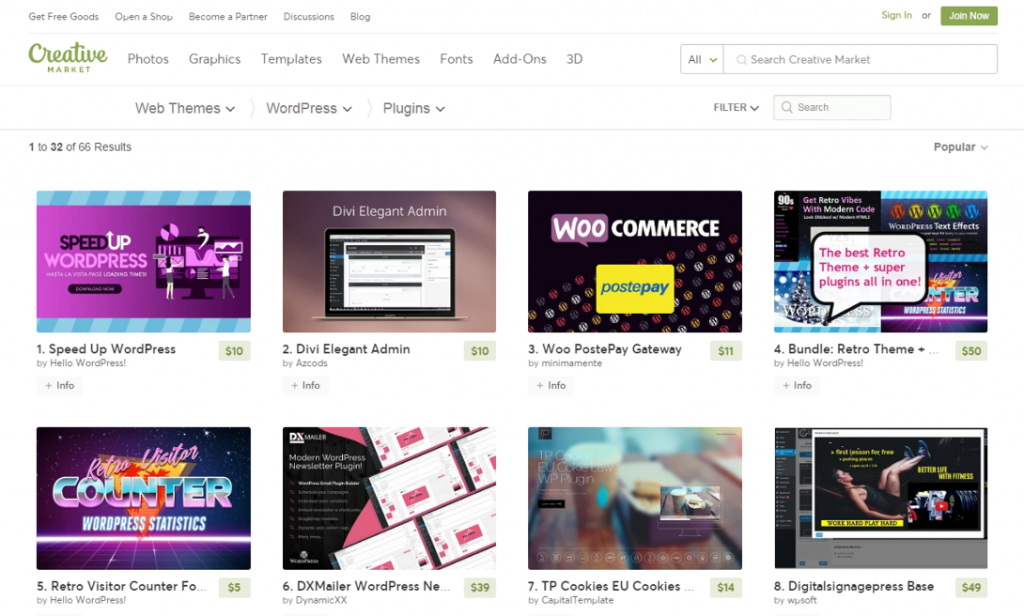
Task: Click the title '2. Divi Elegant Admin'
Action: 346,349
